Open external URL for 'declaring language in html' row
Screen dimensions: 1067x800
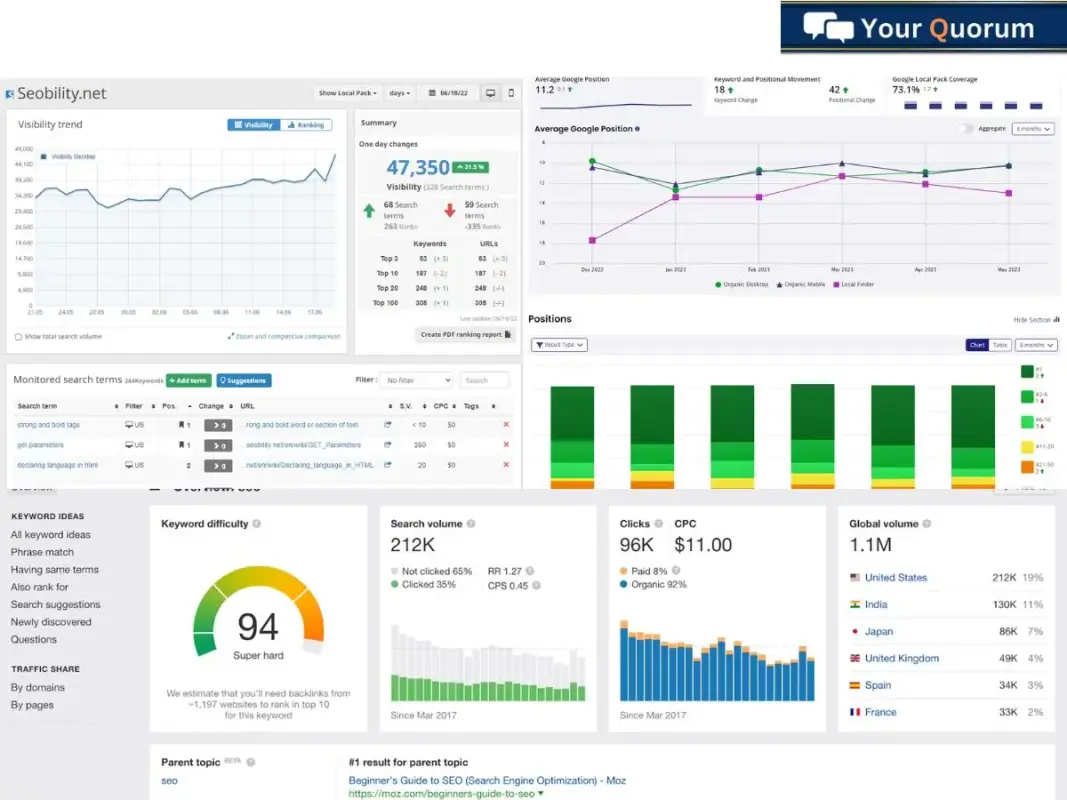pyautogui.click(x=387, y=465)
